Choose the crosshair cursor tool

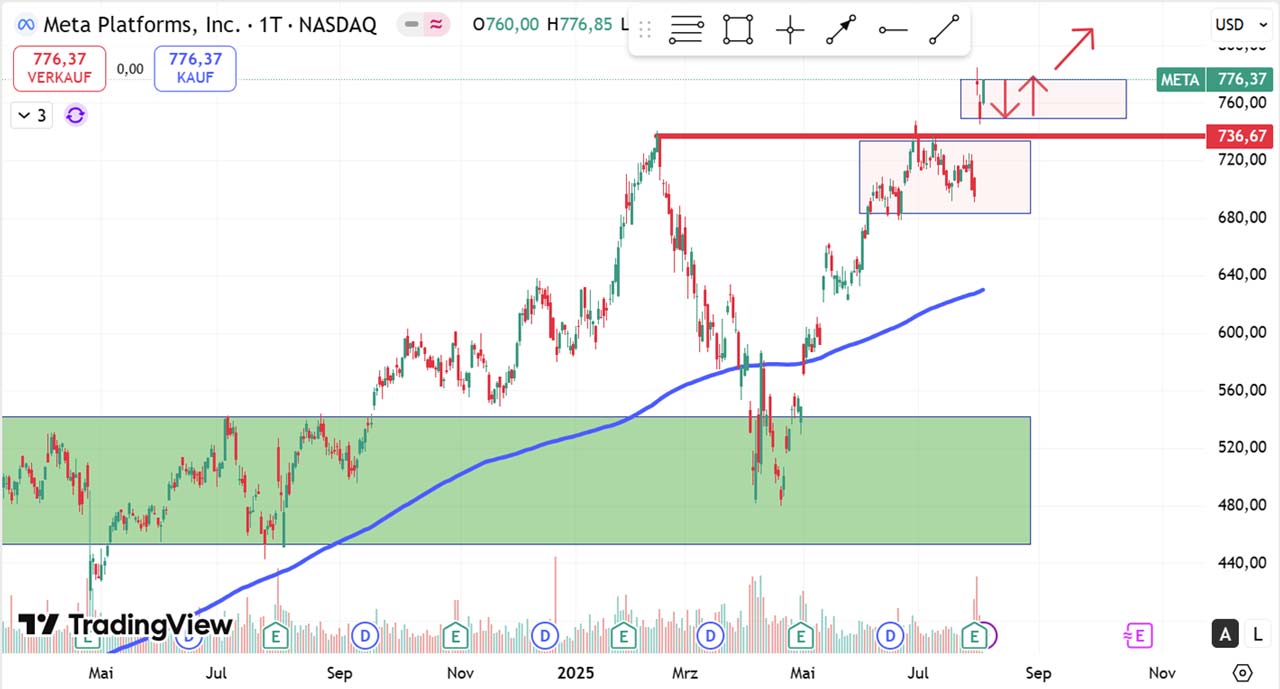coord(790,31)
